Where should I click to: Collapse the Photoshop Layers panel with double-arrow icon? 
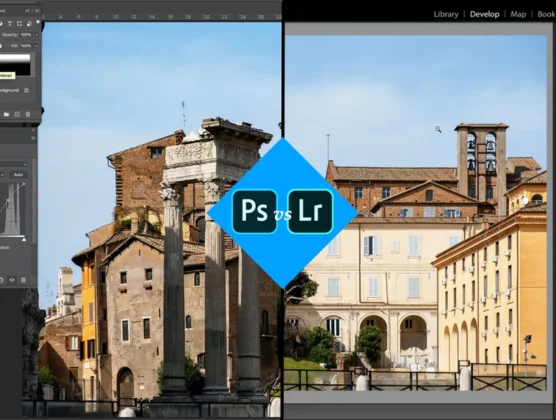(x=27, y=11)
